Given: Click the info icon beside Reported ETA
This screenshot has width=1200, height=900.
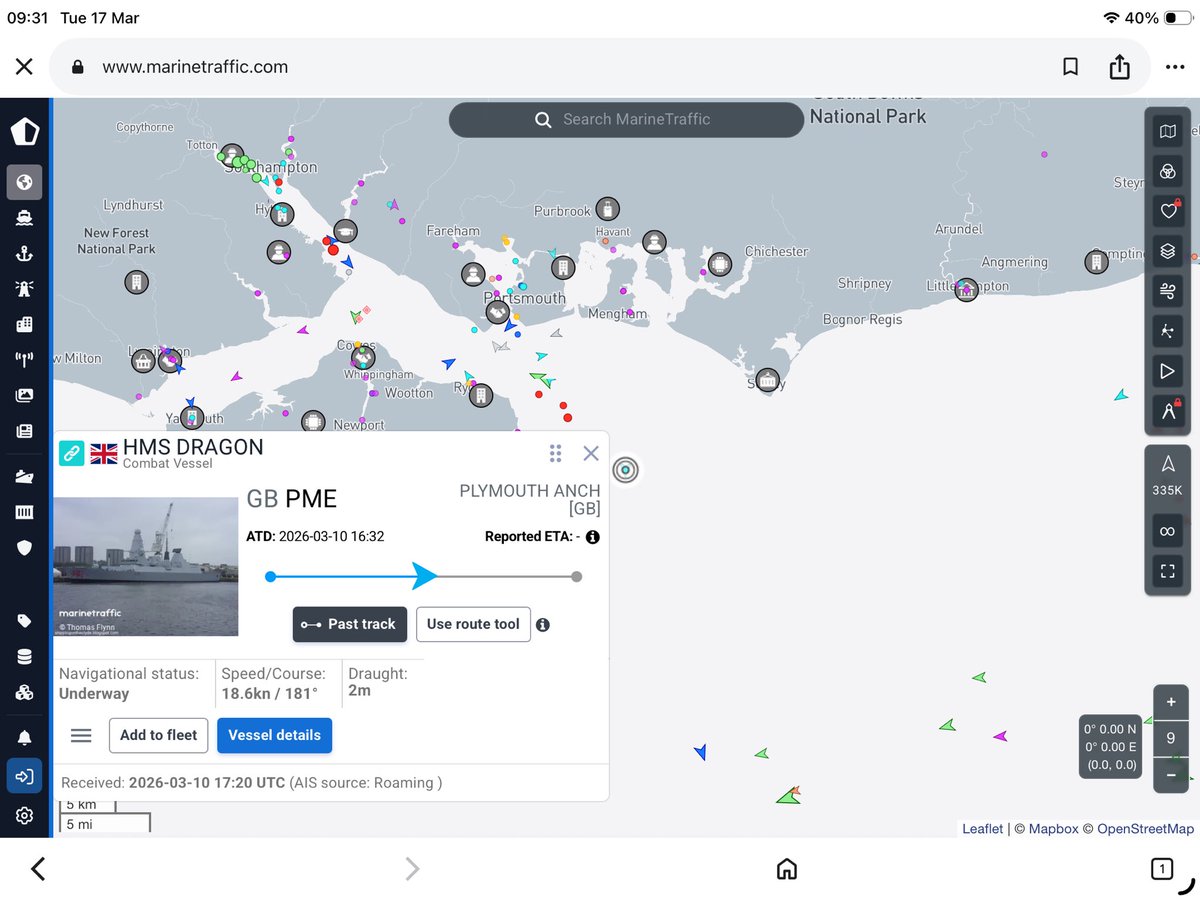Looking at the screenshot, I should click(592, 537).
